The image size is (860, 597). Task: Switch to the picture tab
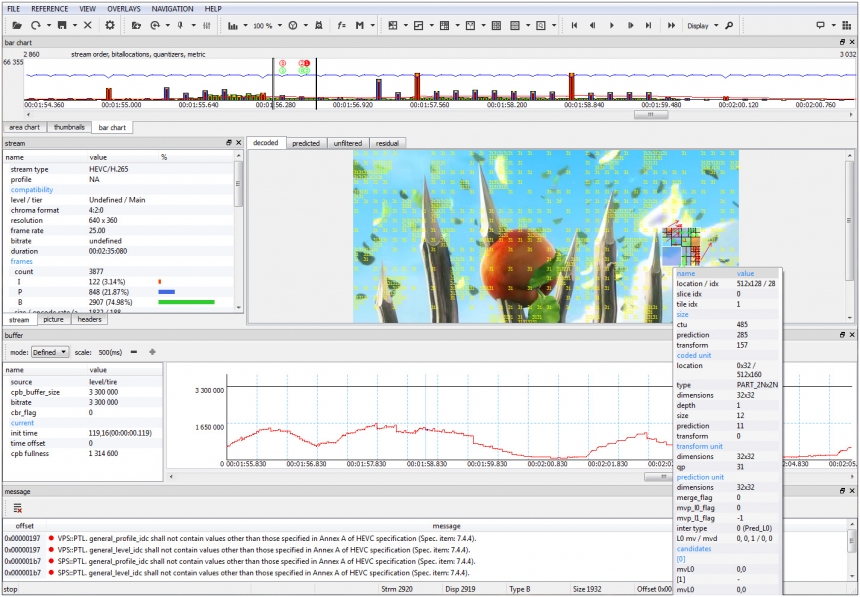pyautogui.click(x=53, y=319)
